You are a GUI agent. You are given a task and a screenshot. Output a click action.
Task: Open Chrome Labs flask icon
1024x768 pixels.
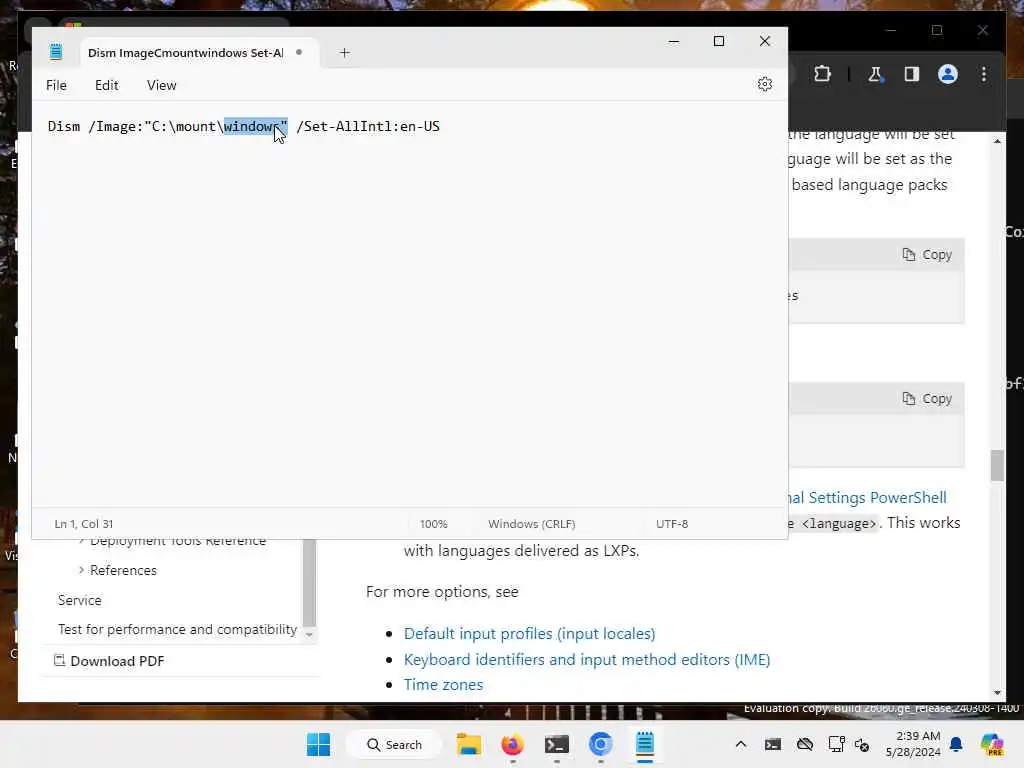(x=875, y=74)
